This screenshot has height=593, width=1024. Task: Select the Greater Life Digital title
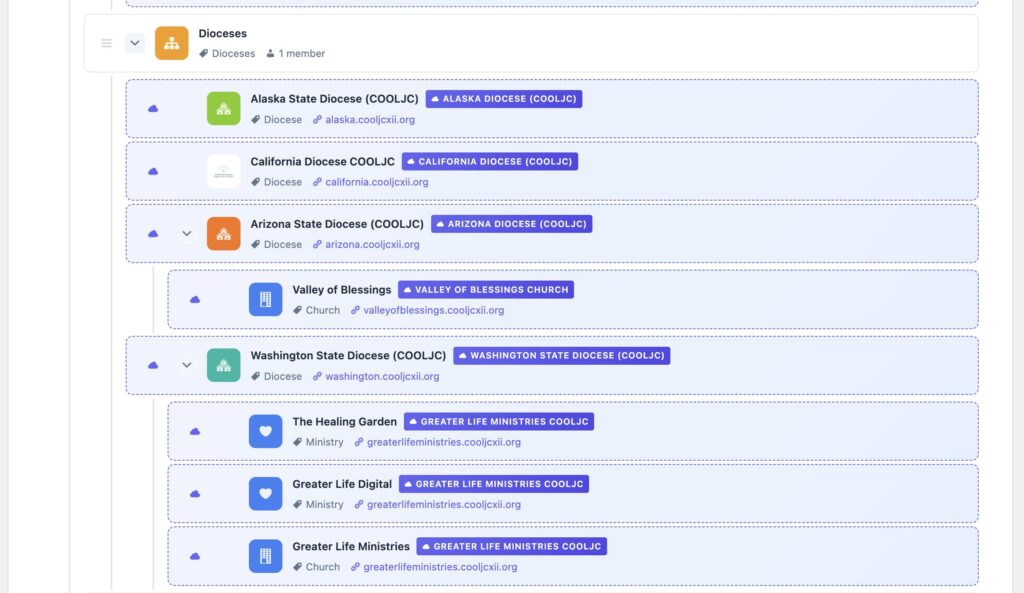(342, 484)
